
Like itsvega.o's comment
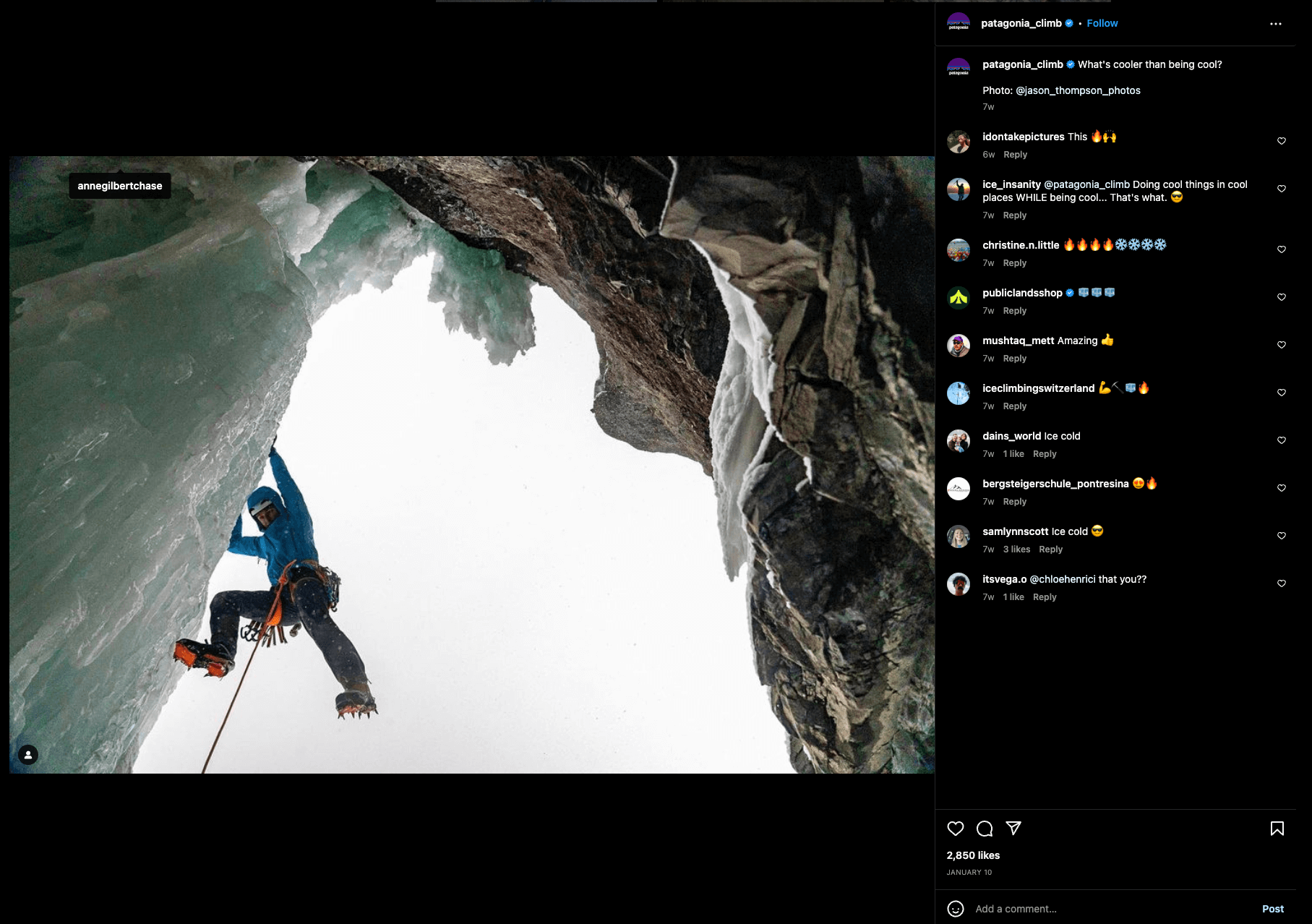click(x=1282, y=583)
